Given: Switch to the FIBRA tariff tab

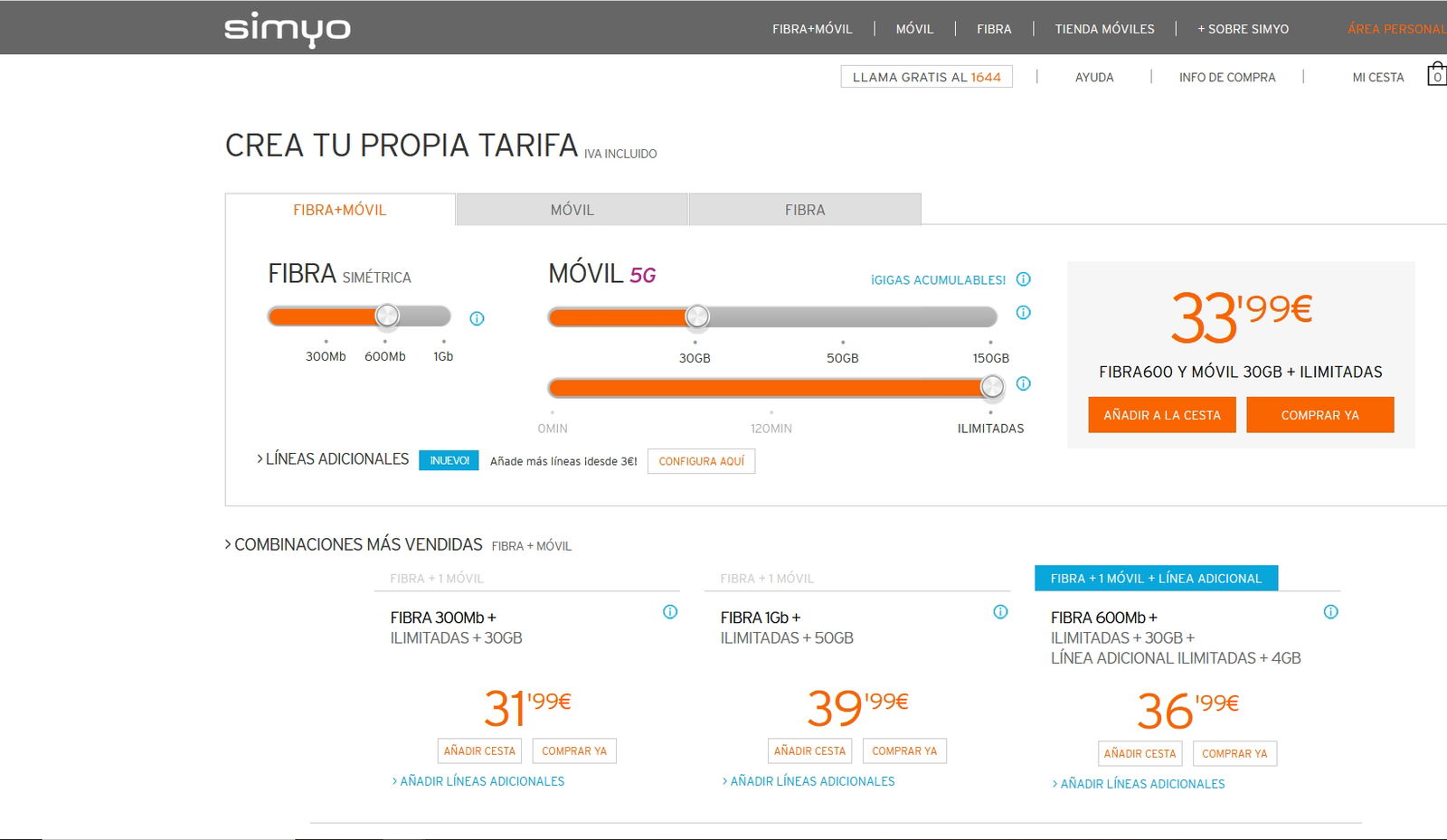Looking at the screenshot, I should click(805, 210).
